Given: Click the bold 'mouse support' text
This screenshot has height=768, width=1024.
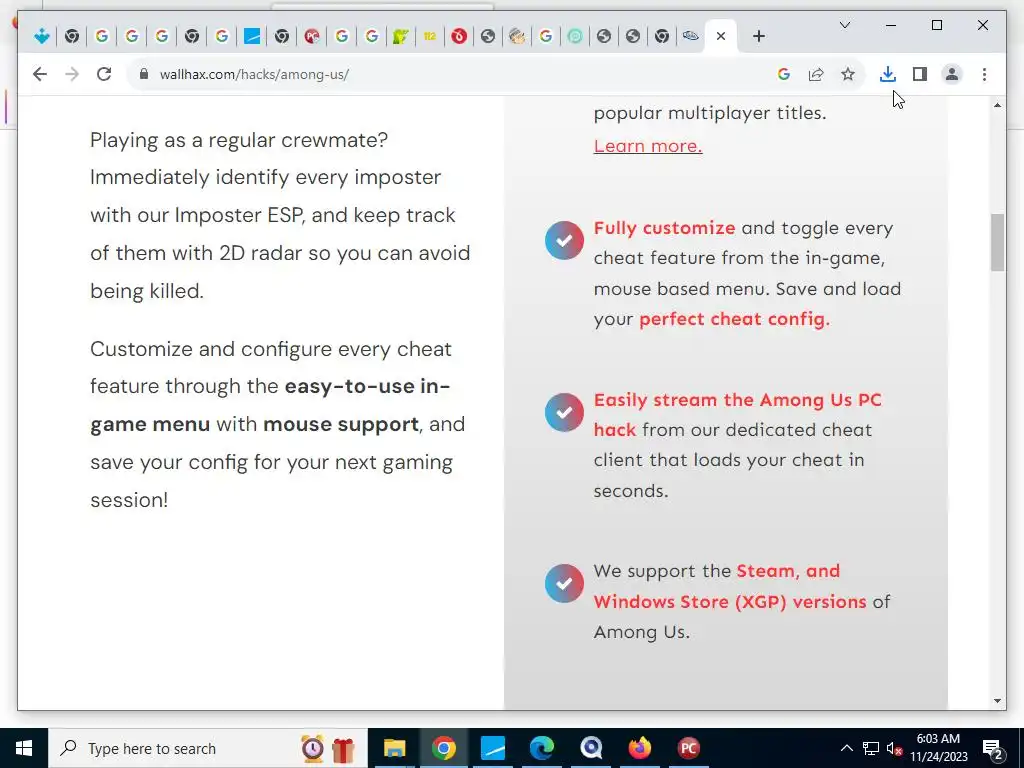Looking at the screenshot, I should click(341, 424).
